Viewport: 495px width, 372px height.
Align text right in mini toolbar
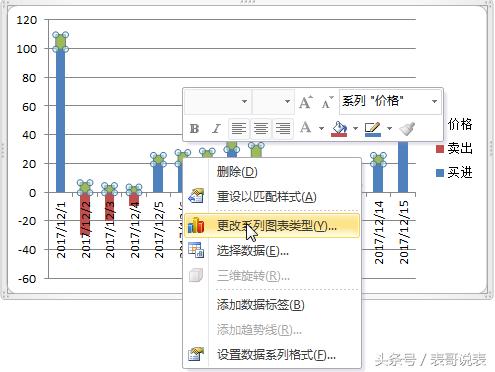283,129
